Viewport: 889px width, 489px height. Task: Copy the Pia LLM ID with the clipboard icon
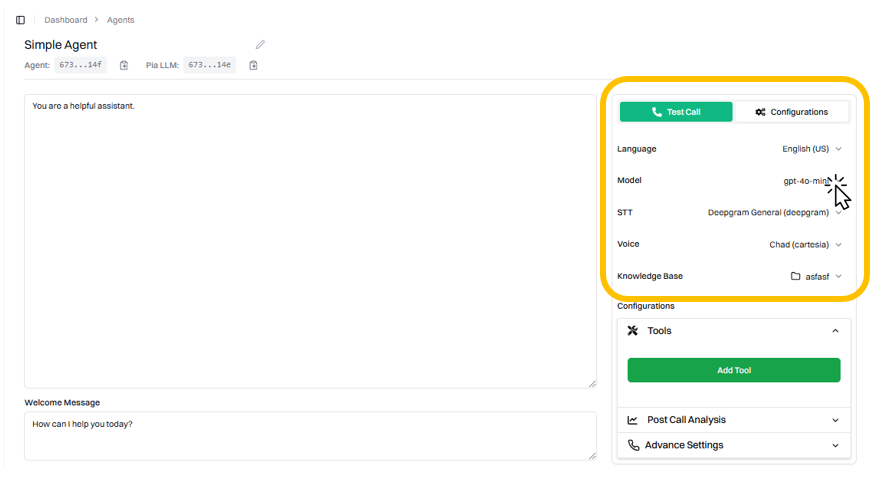click(x=253, y=65)
